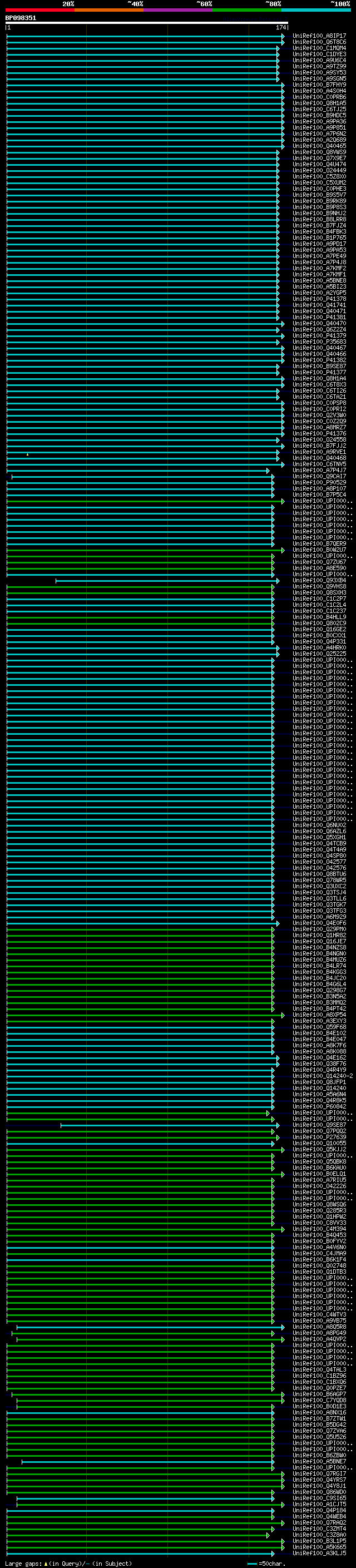
Task: Click the UniRef100_A4S0H4 entry
Action: coord(319,91)
